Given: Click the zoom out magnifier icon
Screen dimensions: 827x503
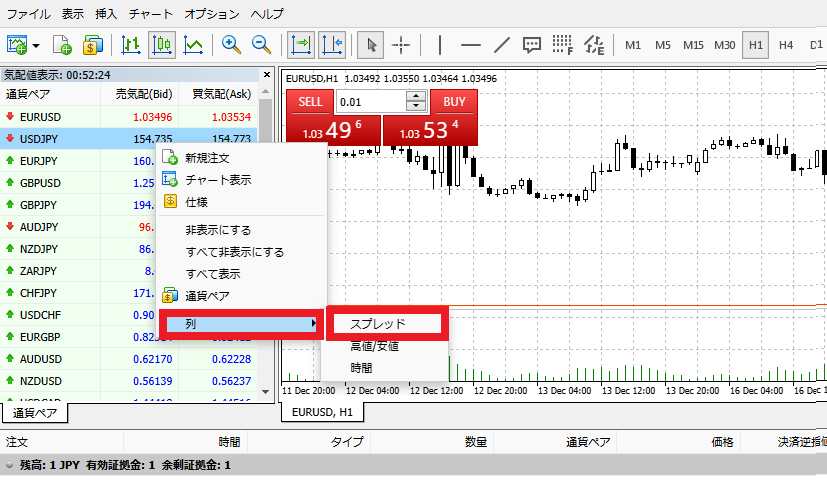Looking at the screenshot, I should (262, 44).
